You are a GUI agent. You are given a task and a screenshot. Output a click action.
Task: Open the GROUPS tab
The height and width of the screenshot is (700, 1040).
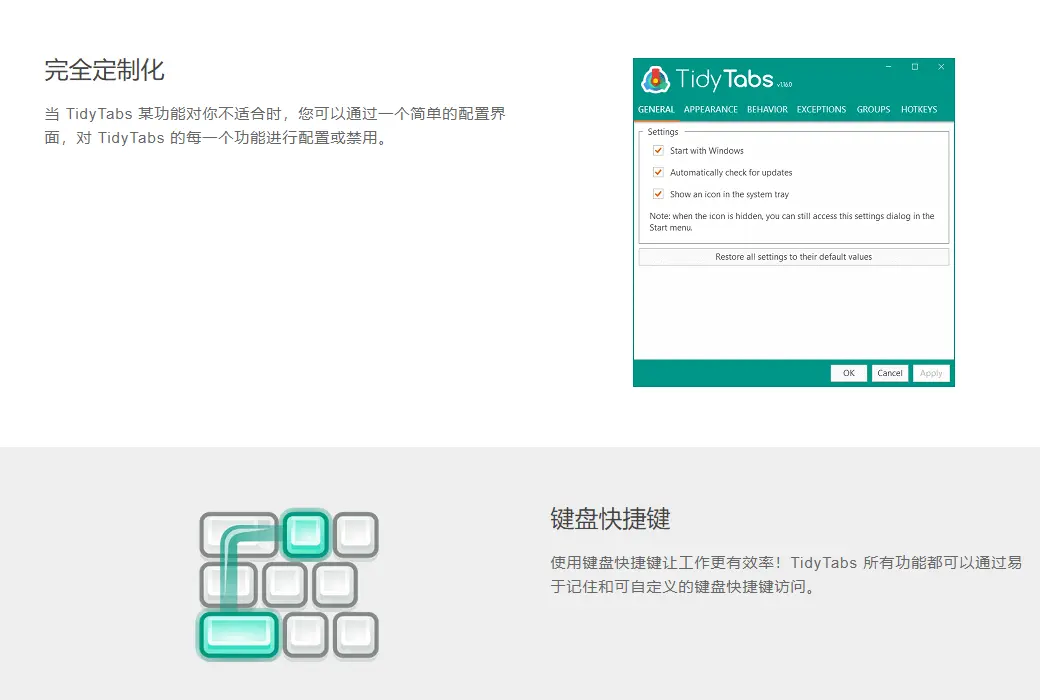click(x=873, y=109)
